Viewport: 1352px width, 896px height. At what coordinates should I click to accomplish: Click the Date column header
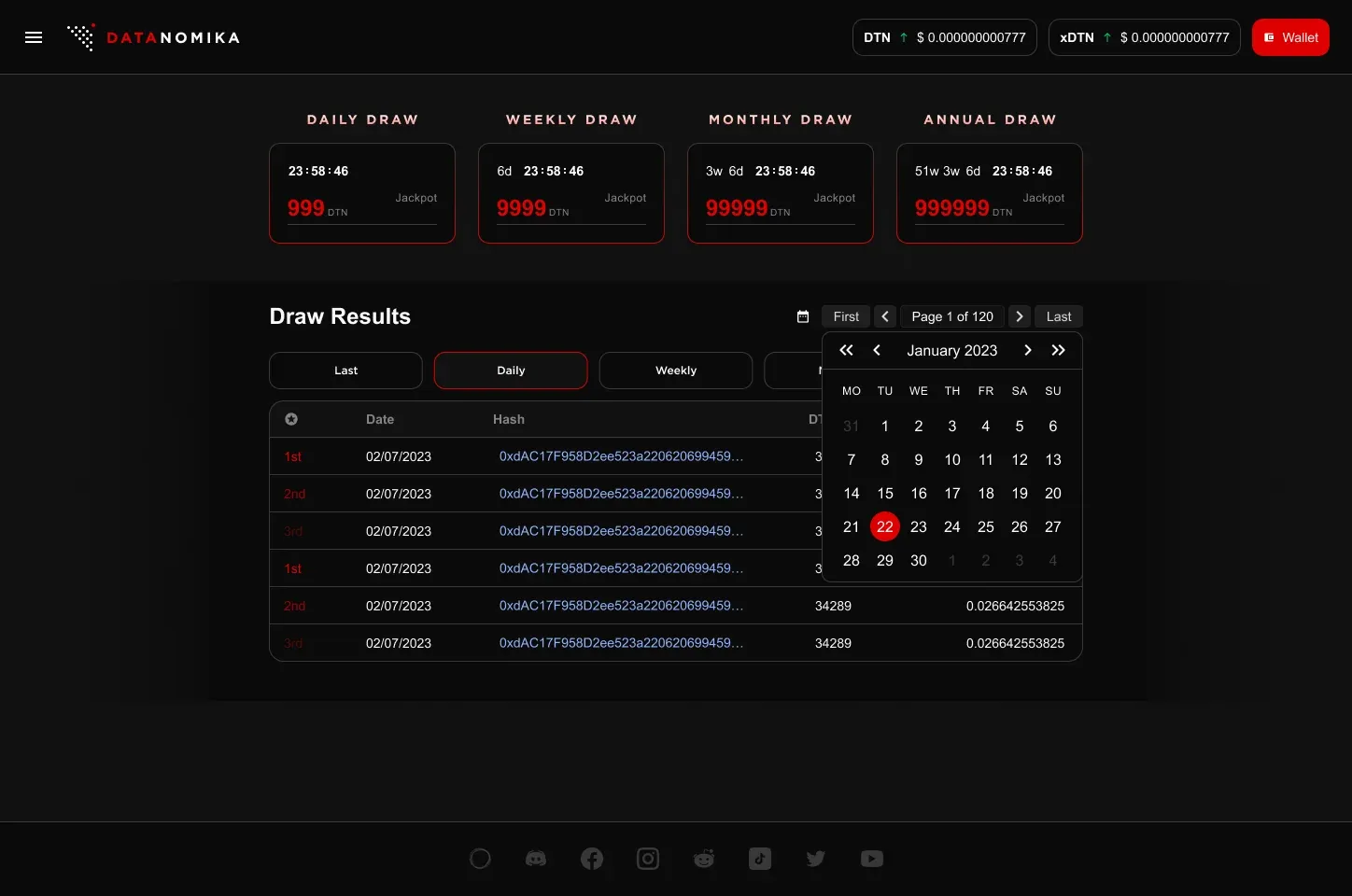pos(380,419)
